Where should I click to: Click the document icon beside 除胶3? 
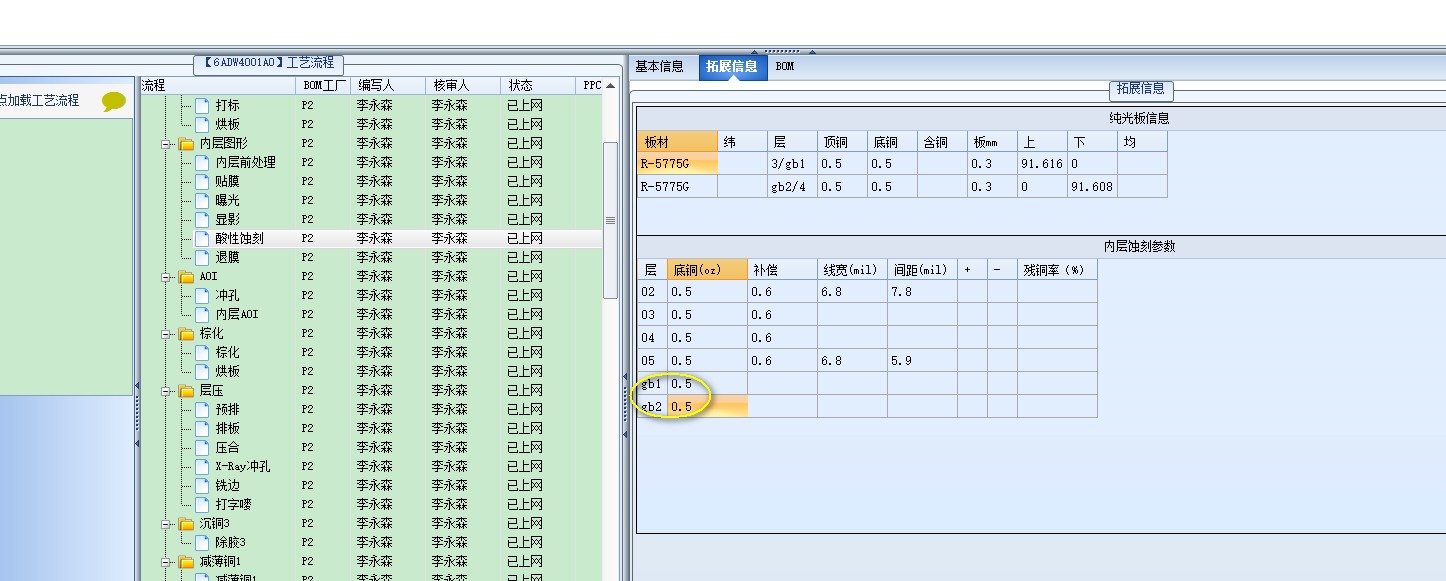point(202,542)
